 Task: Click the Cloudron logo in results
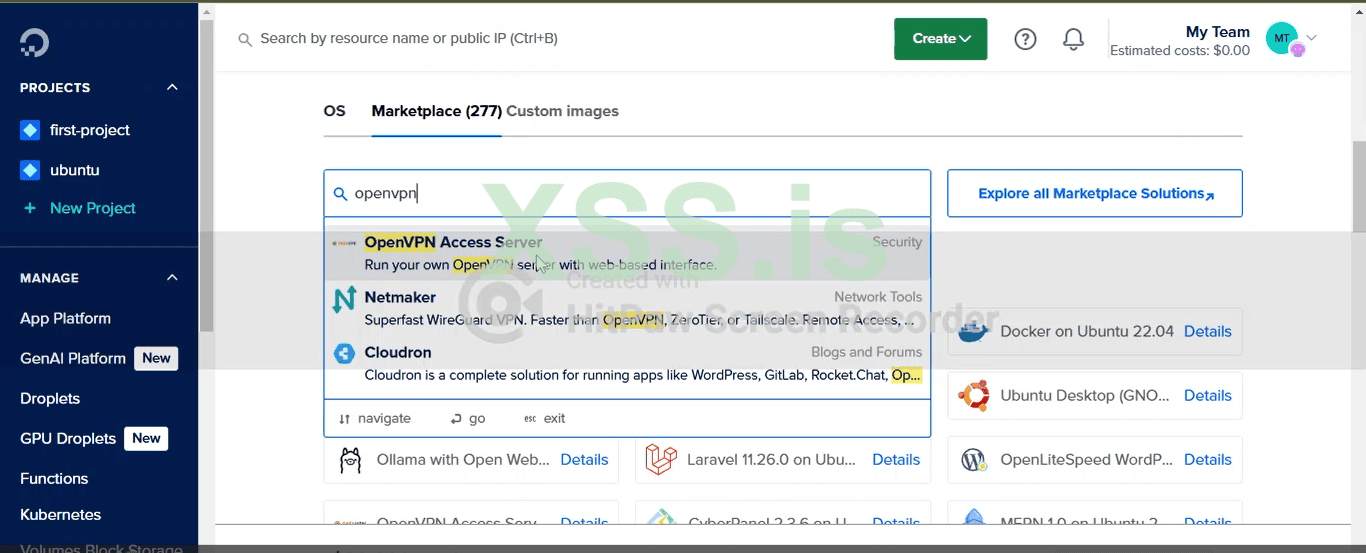(x=344, y=353)
